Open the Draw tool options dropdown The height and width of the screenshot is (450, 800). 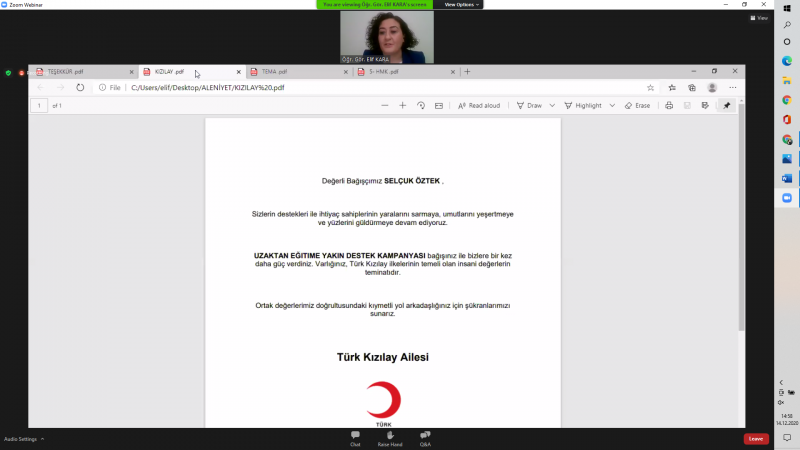coord(551,105)
